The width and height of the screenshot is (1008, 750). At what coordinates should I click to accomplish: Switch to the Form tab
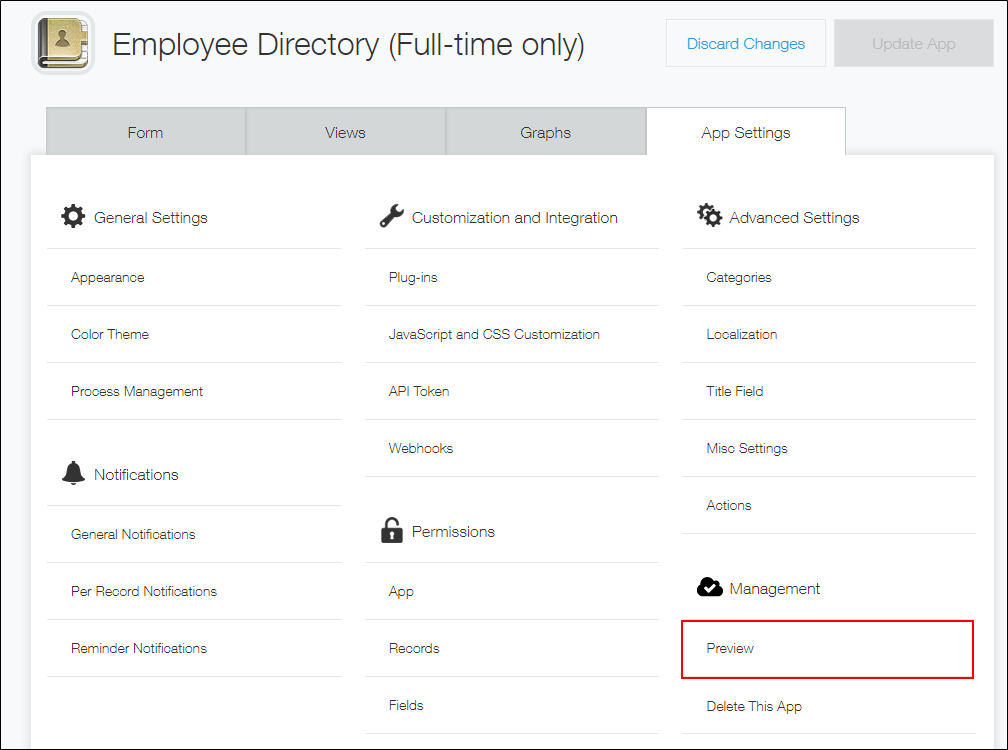[145, 132]
